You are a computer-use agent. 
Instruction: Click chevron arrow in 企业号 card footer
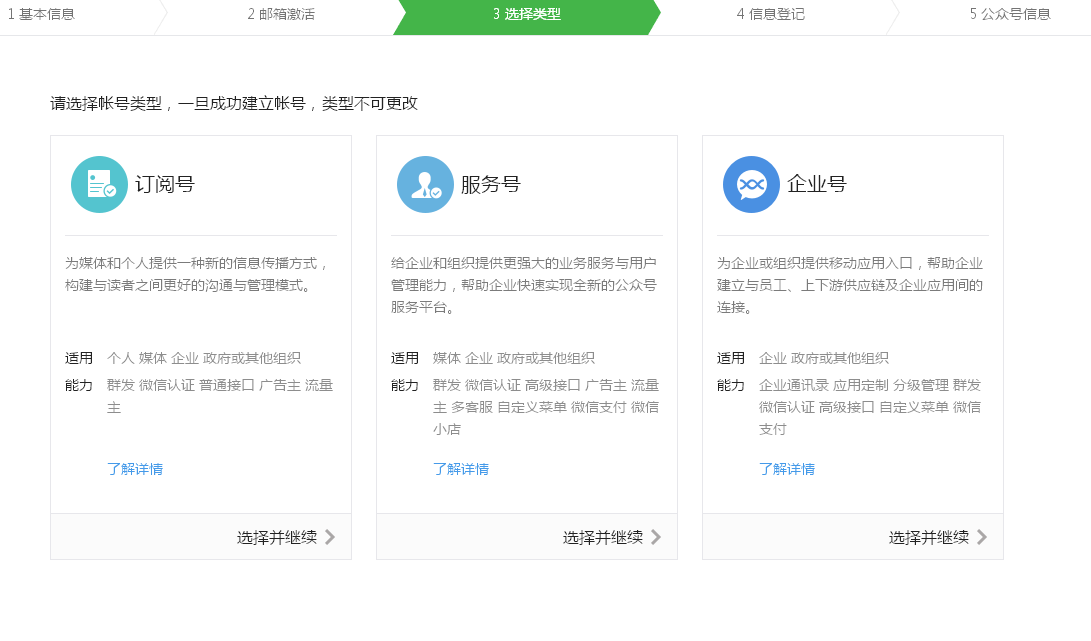982,537
